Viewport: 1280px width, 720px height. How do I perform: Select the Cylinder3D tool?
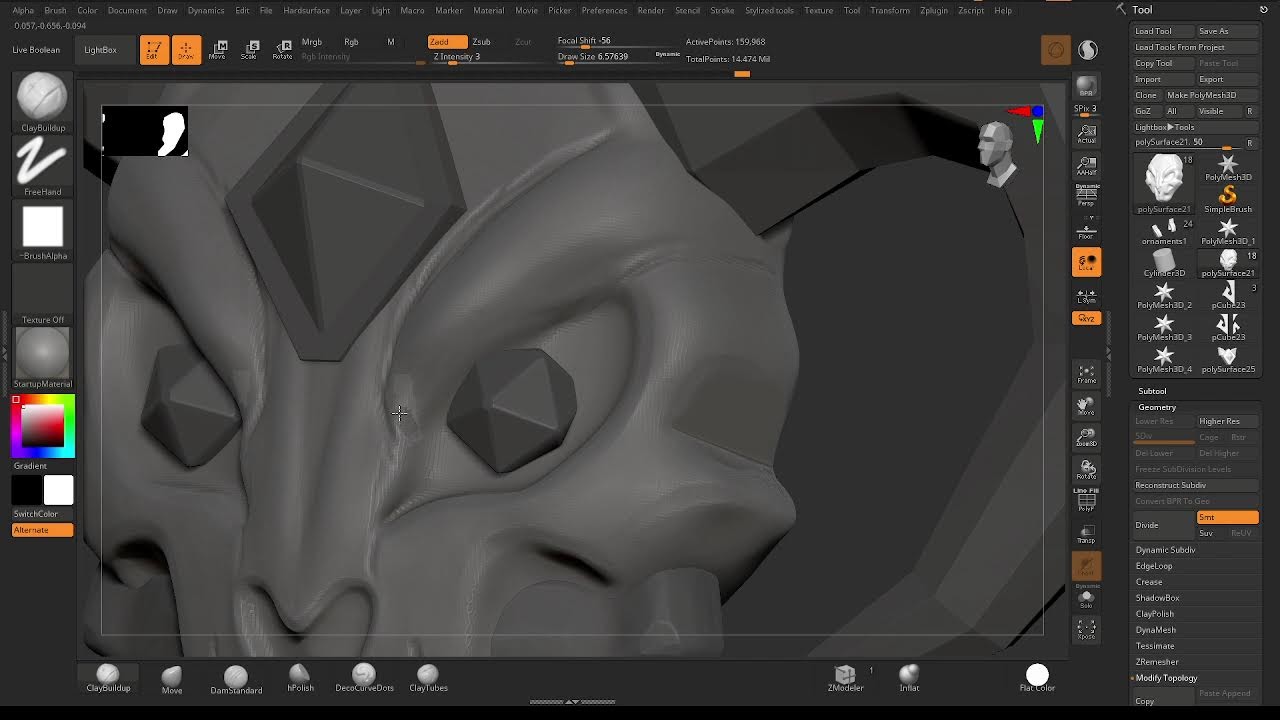click(x=1164, y=262)
